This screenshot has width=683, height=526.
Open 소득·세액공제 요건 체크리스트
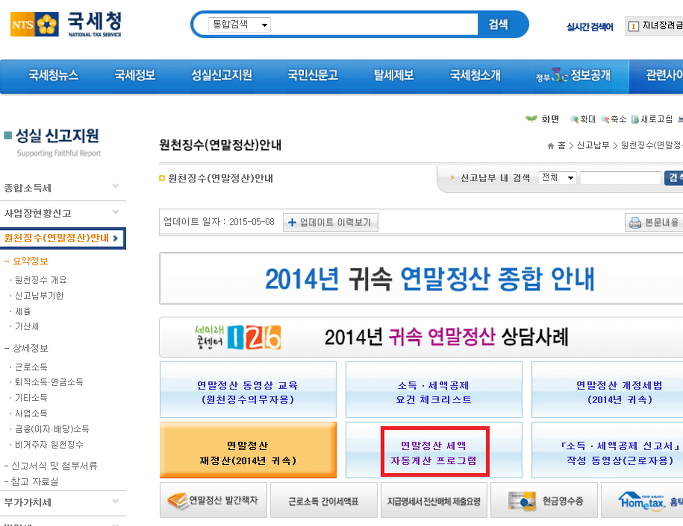pyautogui.click(x=434, y=390)
